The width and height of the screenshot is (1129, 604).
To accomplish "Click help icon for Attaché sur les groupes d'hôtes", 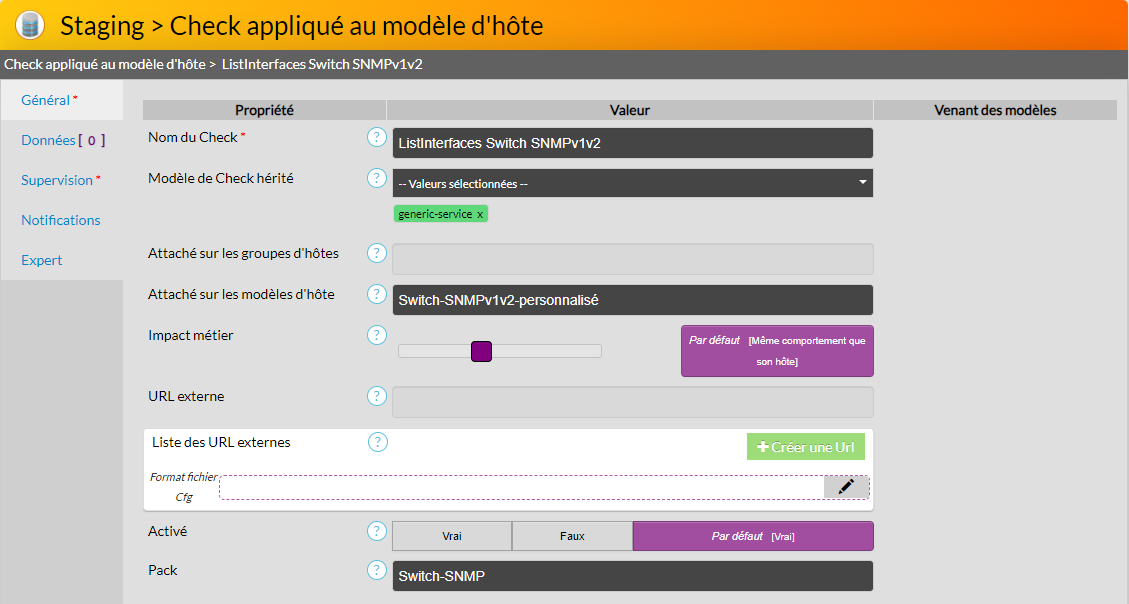I will (377, 253).
